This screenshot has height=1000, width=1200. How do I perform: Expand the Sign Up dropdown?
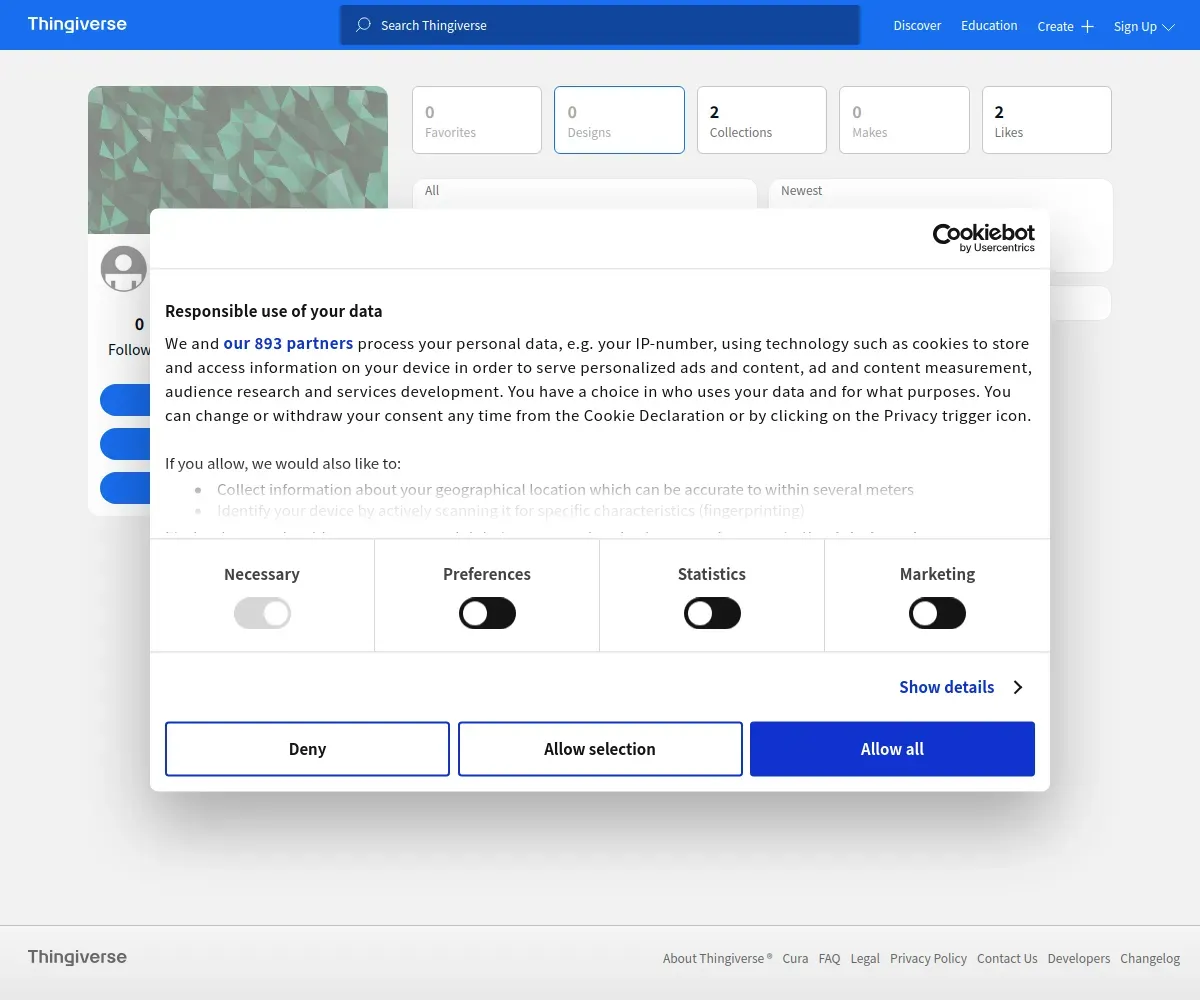coord(1144,27)
